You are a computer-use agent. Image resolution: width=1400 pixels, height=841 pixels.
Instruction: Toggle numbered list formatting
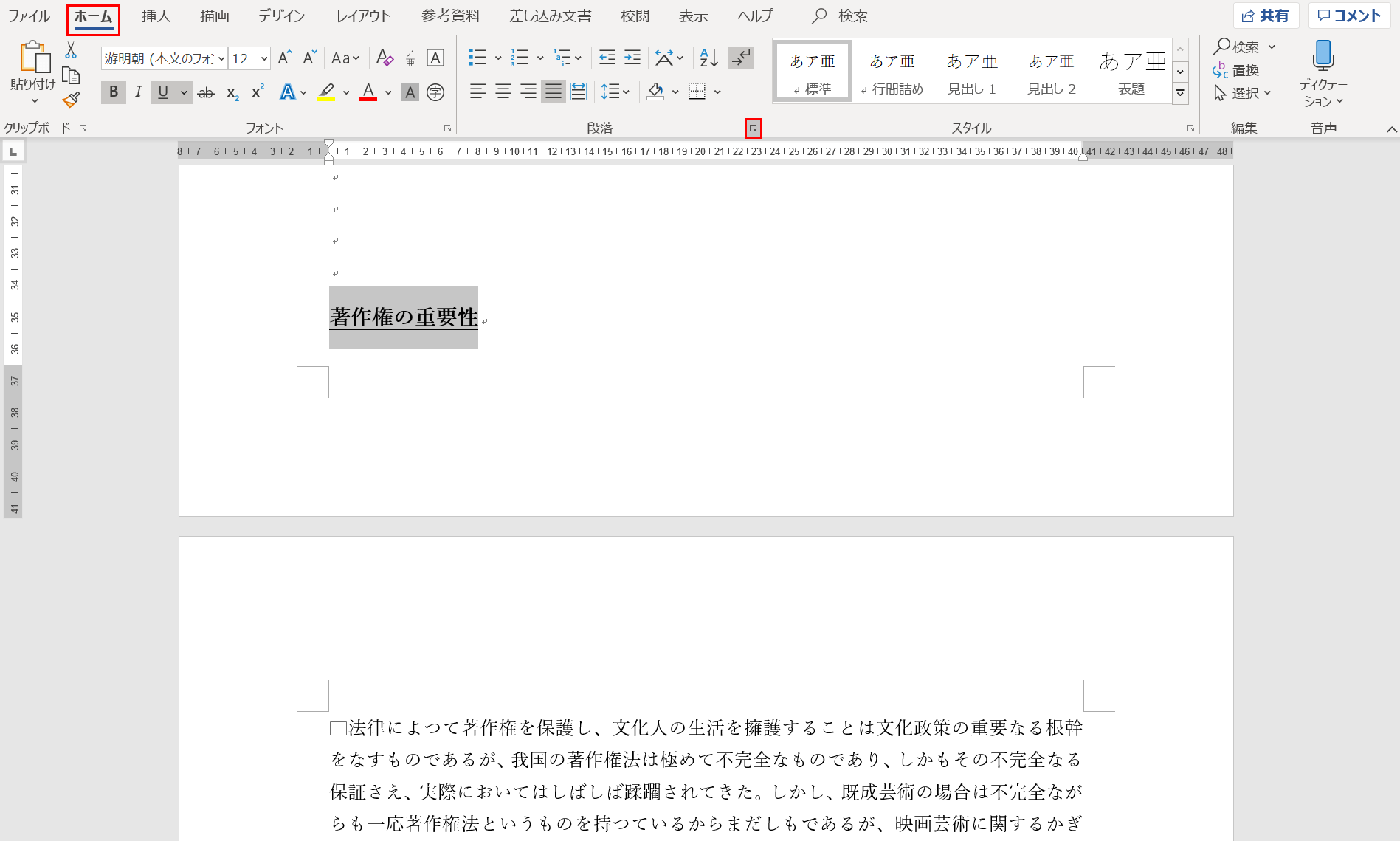pos(520,58)
